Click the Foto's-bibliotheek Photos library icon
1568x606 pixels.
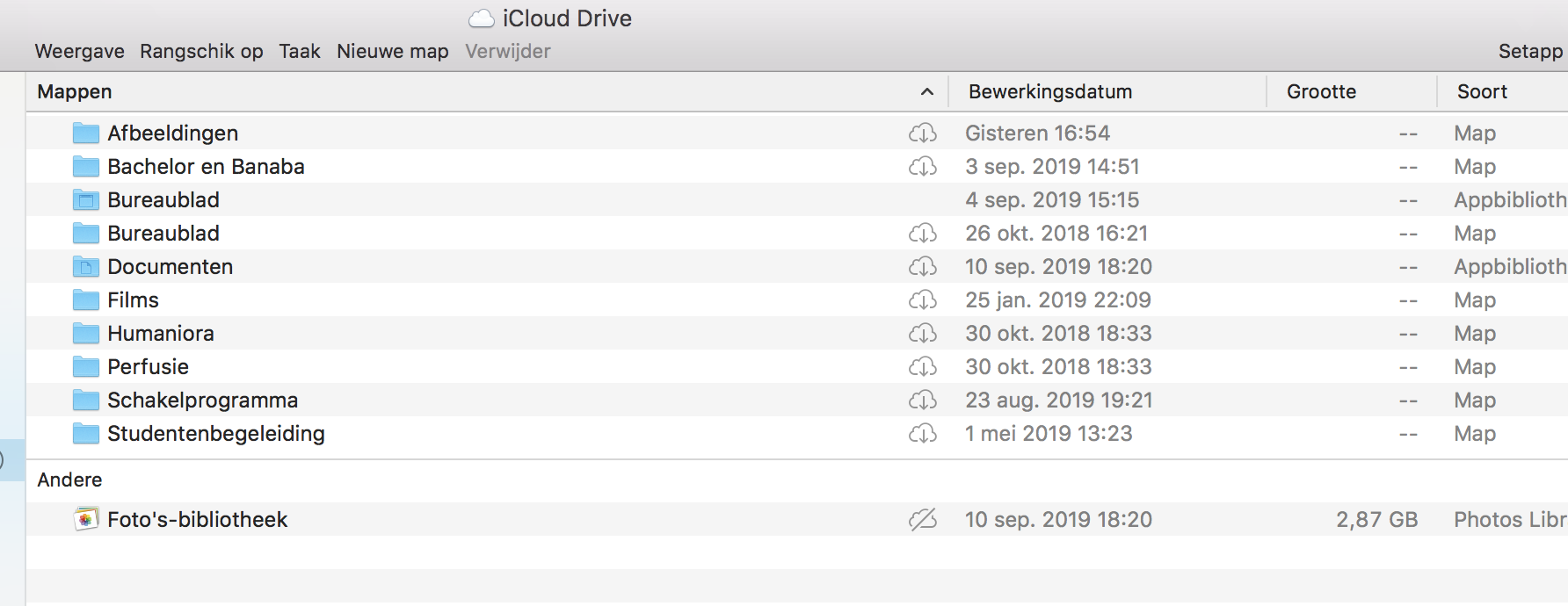coord(85,520)
